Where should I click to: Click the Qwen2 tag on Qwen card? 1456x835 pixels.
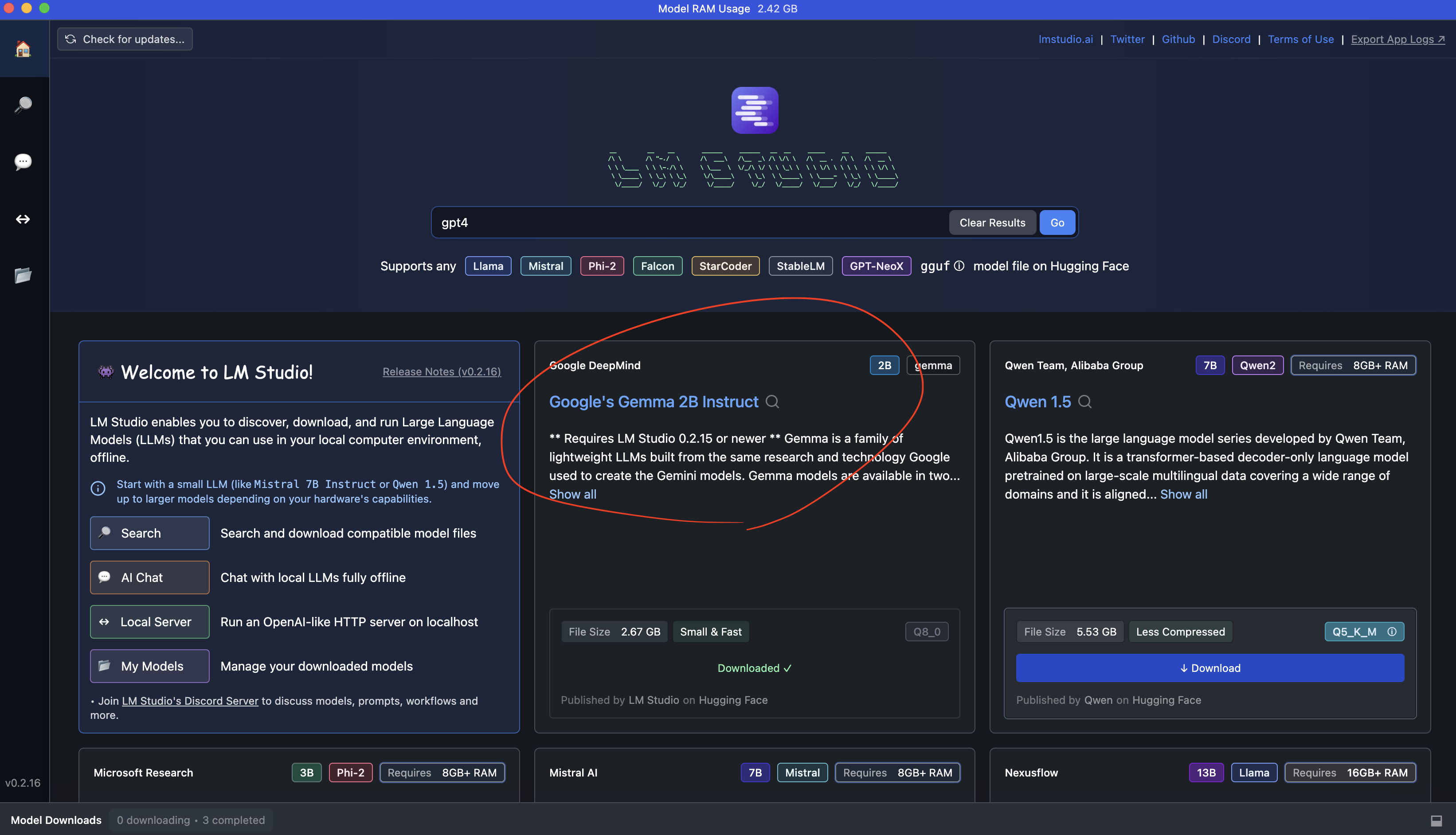click(x=1257, y=365)
